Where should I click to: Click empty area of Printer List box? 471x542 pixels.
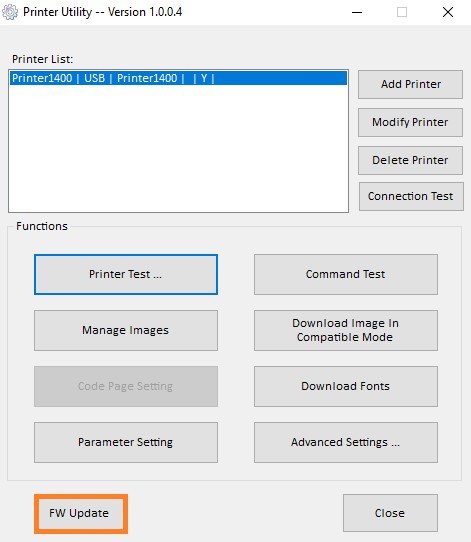tap(178, 149)
